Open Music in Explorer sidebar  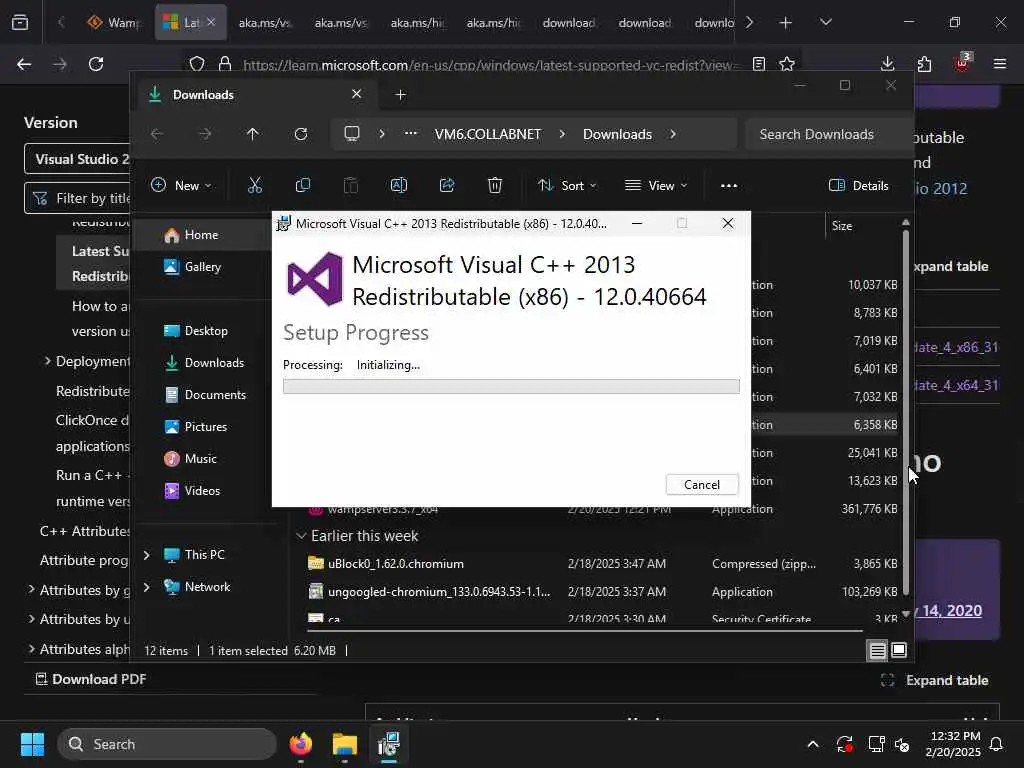pos(200,458)
